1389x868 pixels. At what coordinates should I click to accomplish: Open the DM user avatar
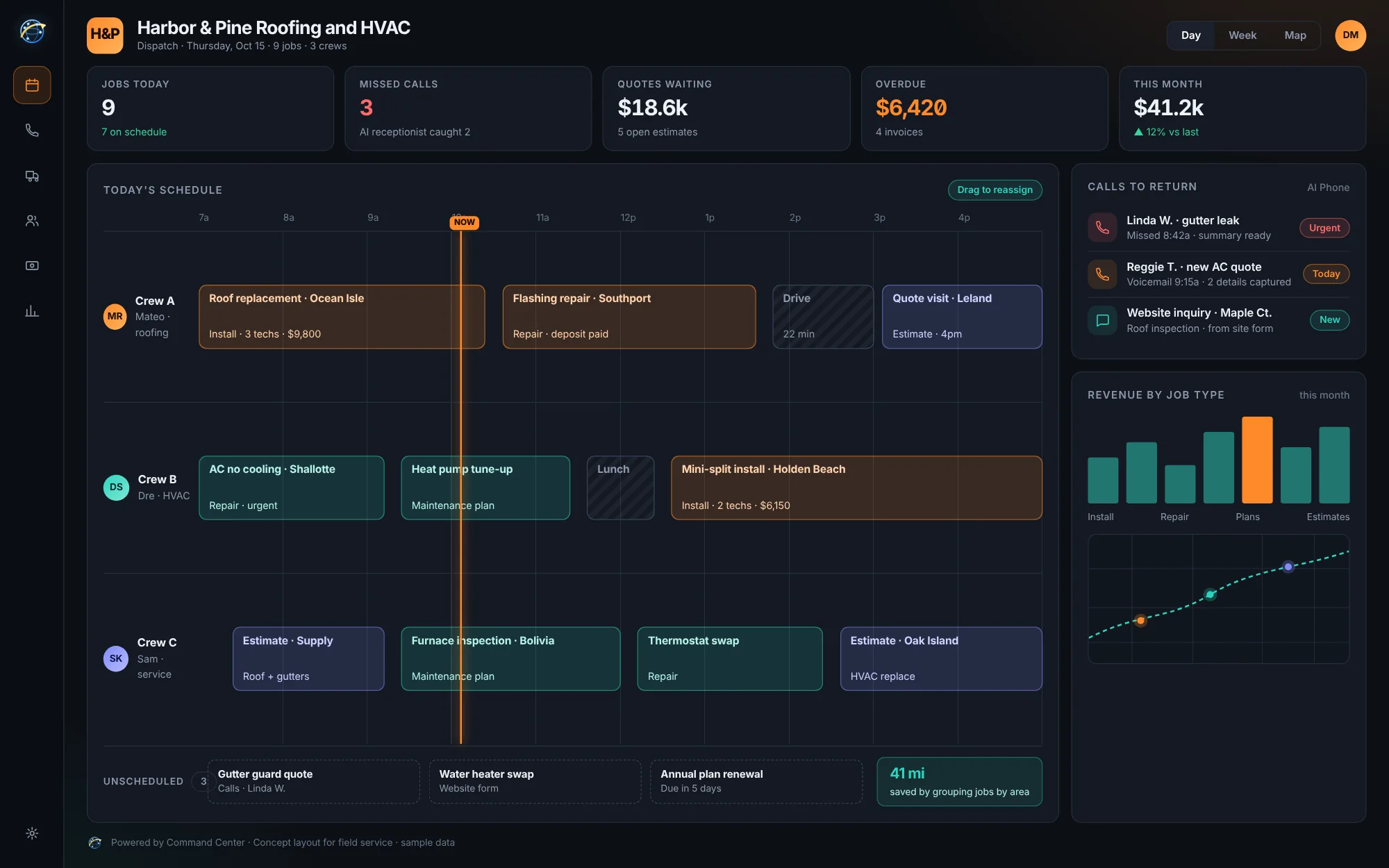pos(1350,35)
